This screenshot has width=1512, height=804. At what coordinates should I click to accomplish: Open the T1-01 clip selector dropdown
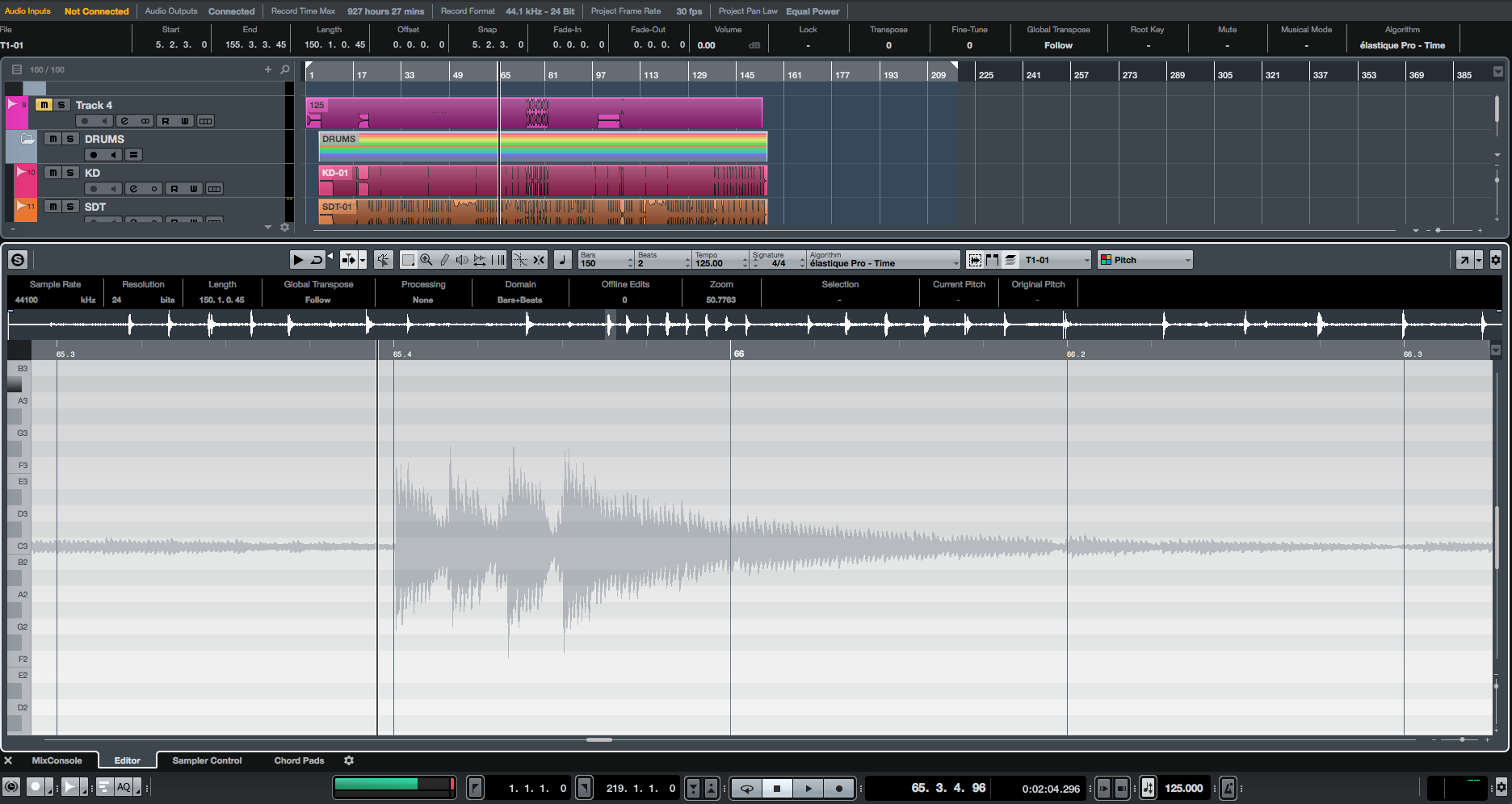coord(1056,260)
